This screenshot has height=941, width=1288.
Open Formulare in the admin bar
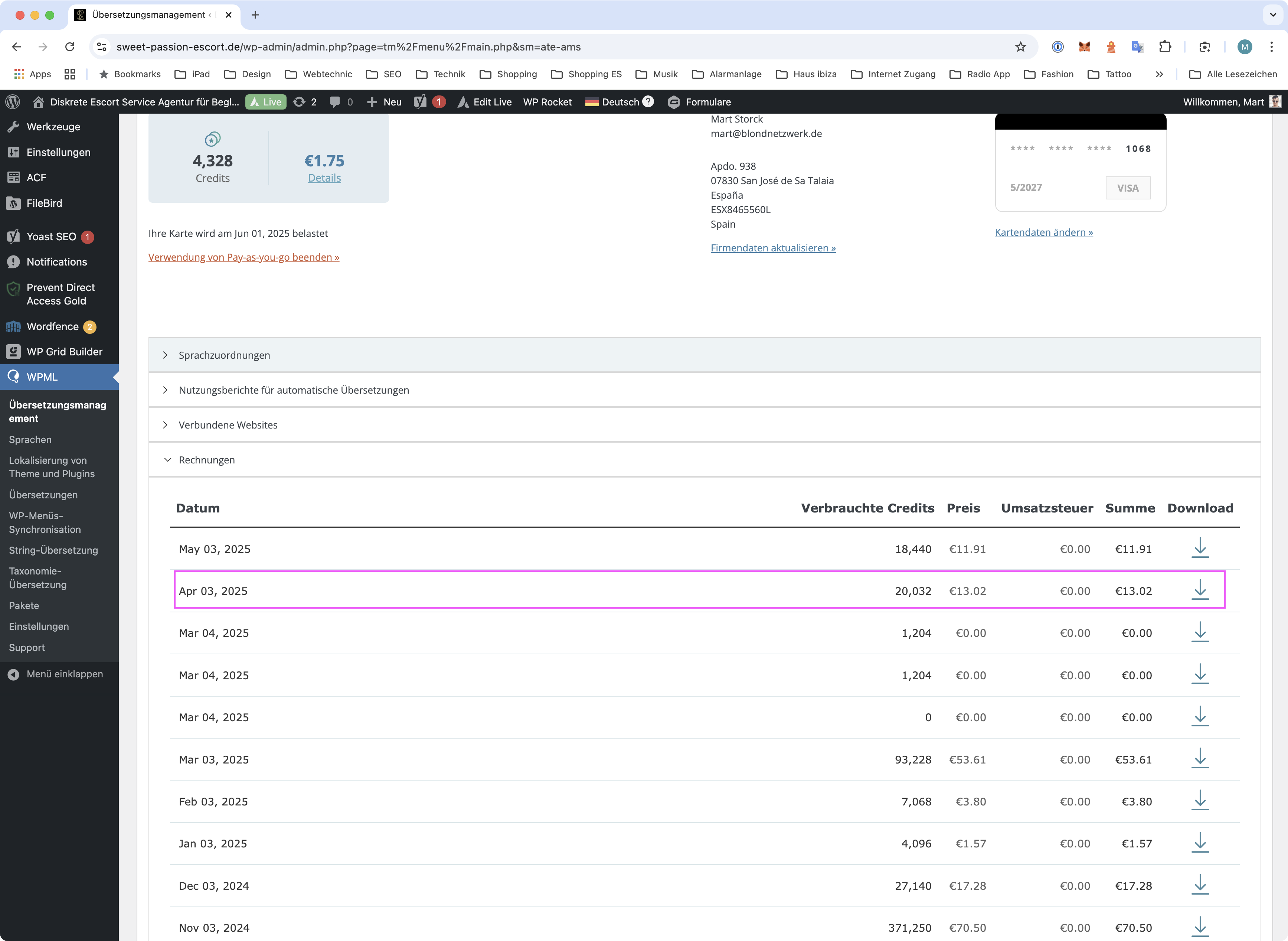pos(699,102)
